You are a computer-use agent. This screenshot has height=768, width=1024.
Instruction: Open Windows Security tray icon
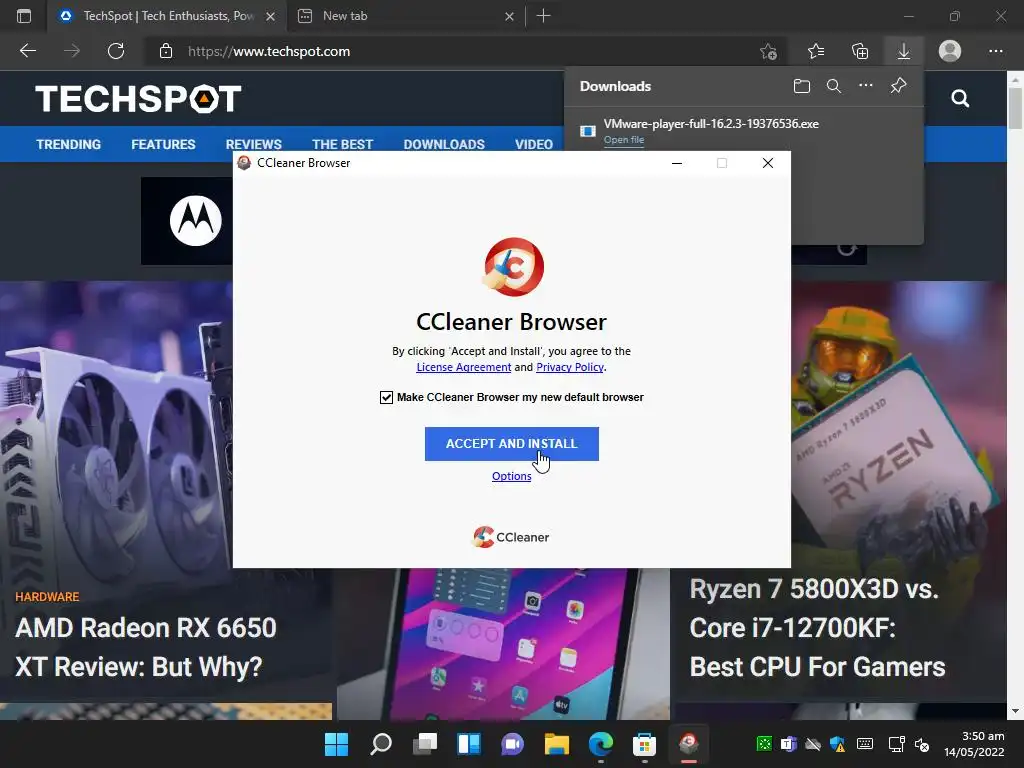point(838,744)
